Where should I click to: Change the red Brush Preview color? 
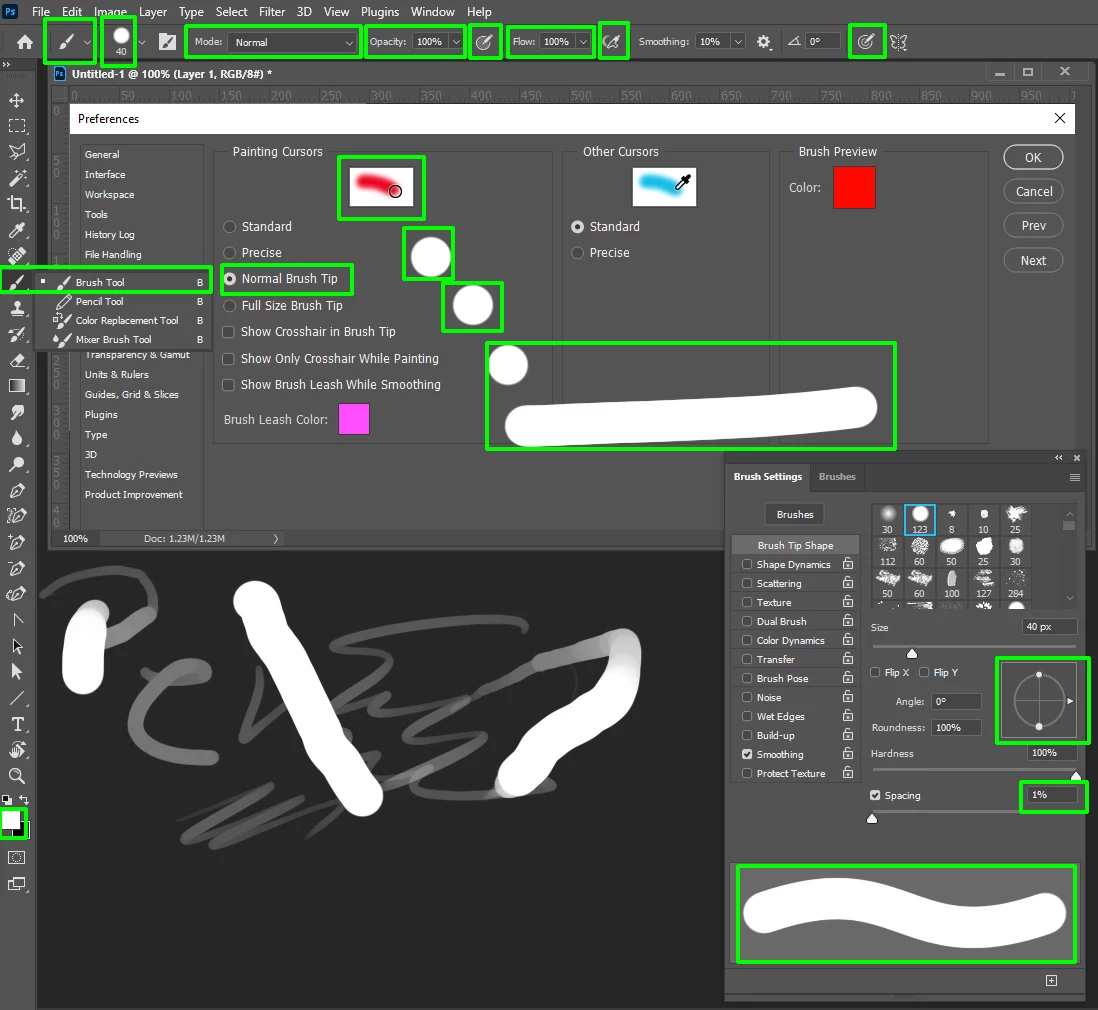(854, 188)
